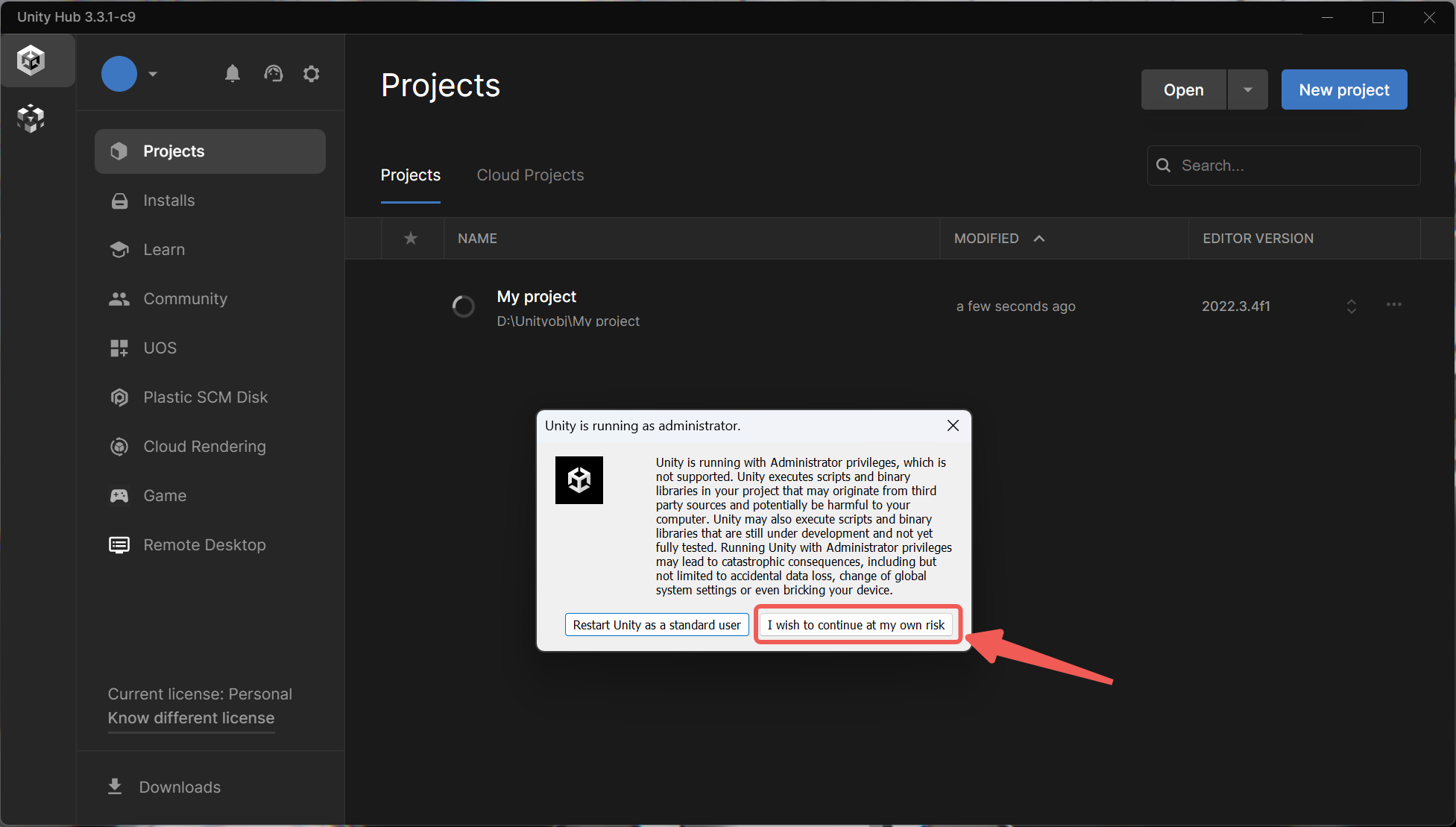
Task: Open the Learn section icon
Action: click(x=119, y=249)
